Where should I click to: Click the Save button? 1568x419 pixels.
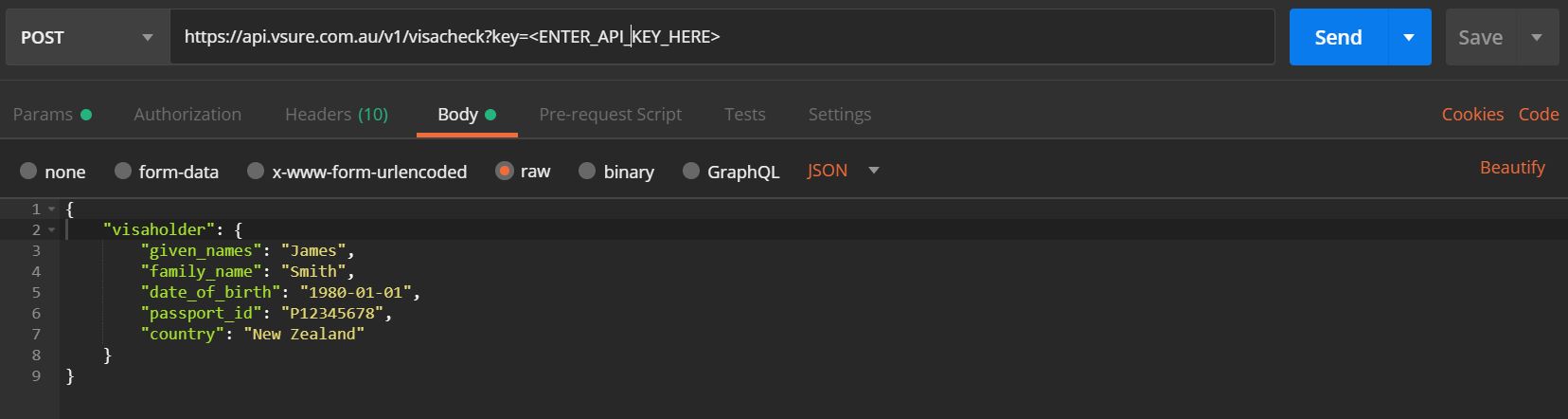click(1480, 38)
